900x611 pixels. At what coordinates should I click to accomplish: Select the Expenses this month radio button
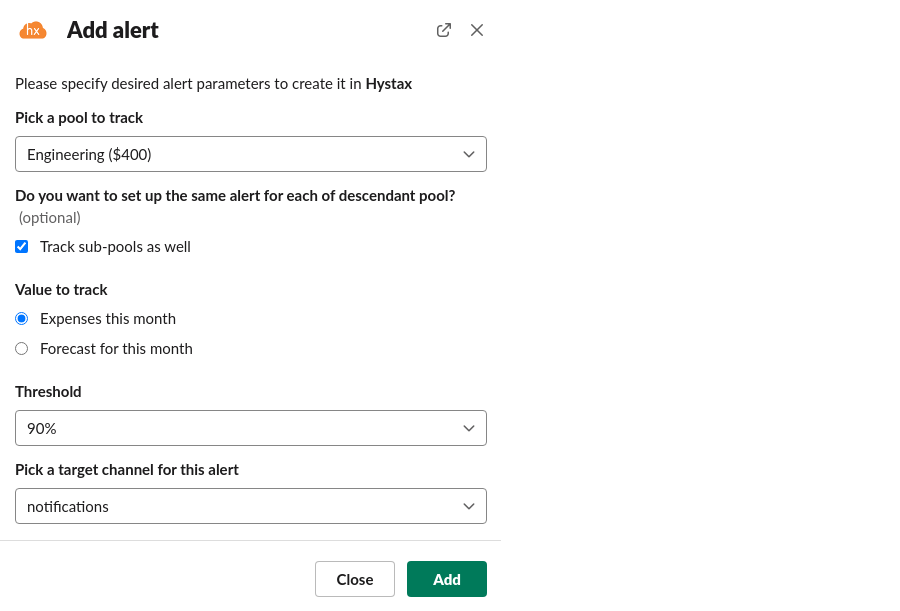(x=22, y=319)
